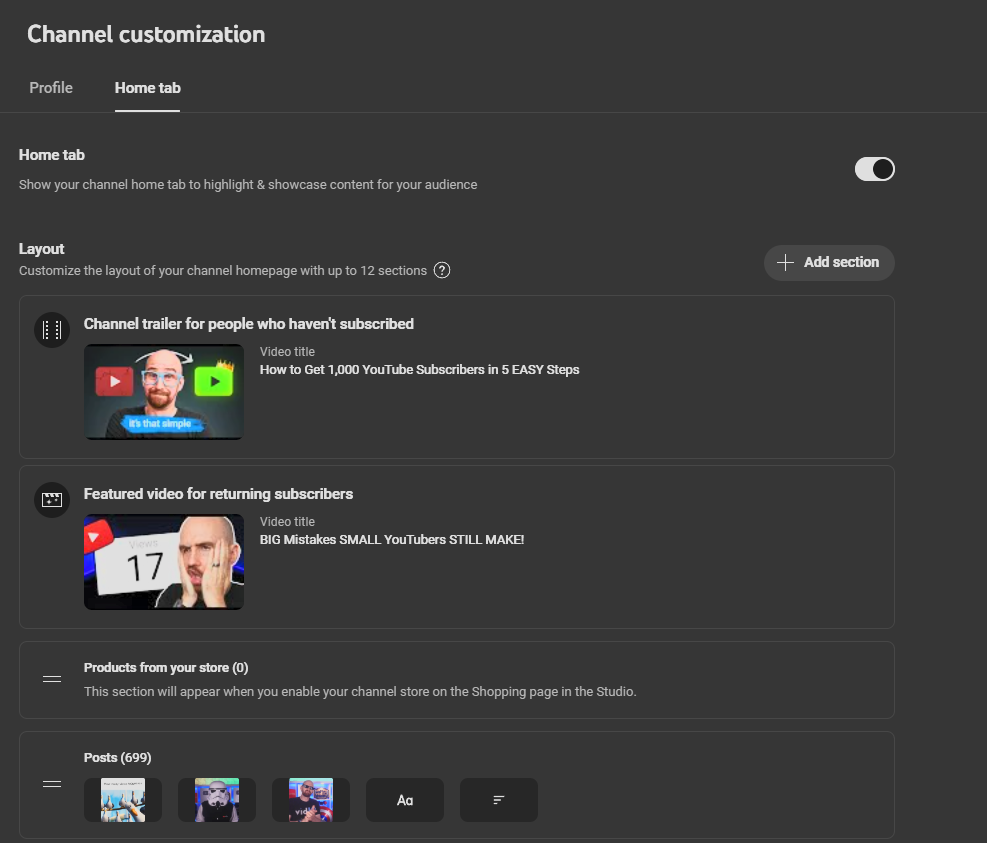The height and width of the screenshot is (843, 987).
Task: Click the Add section button
Action: tap(829, 263)
